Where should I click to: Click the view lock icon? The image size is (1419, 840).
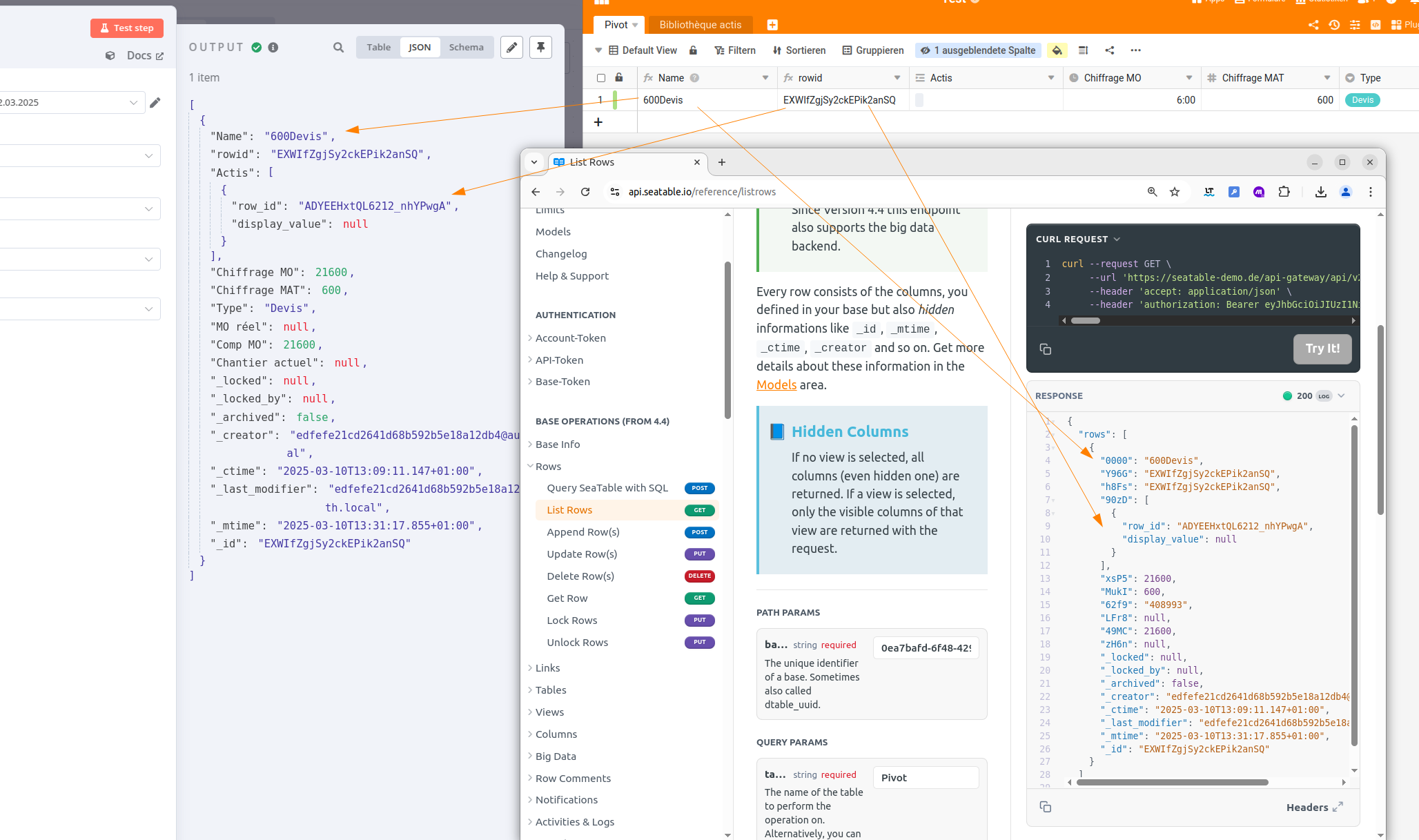pos(693,50)
